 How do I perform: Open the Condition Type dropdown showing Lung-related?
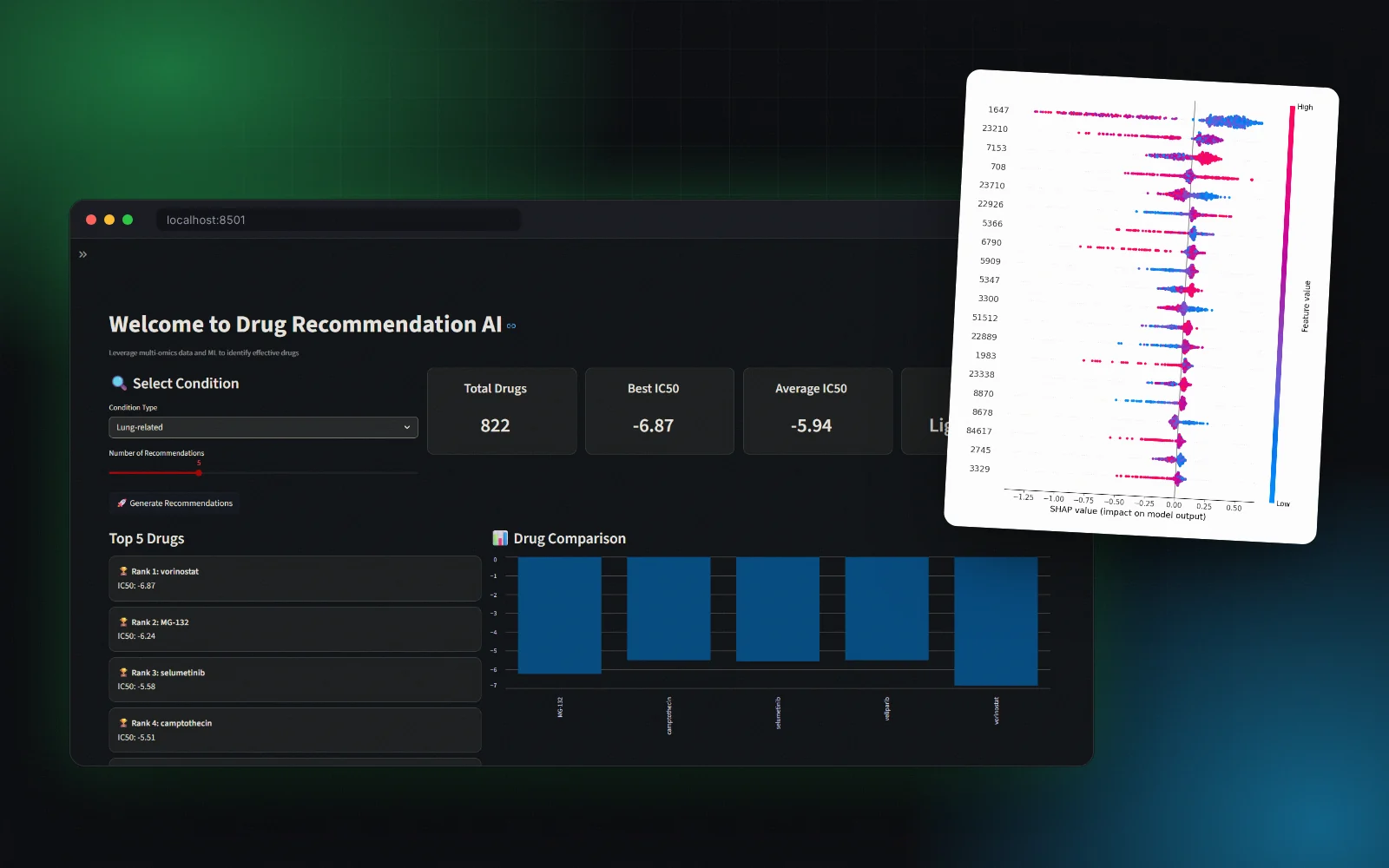263,427
